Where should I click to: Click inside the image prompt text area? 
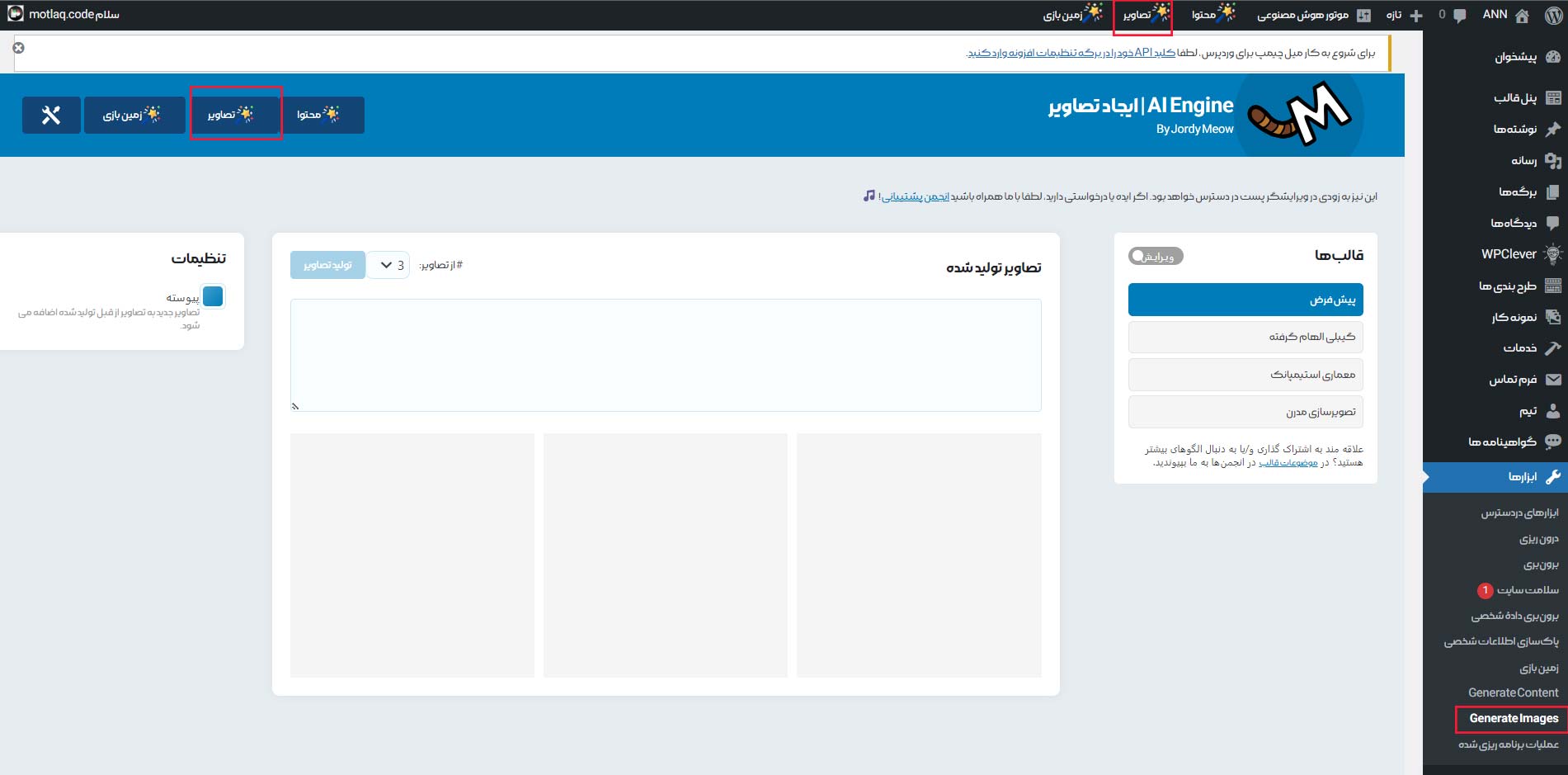pyautogui.click(x=665, y=355)
